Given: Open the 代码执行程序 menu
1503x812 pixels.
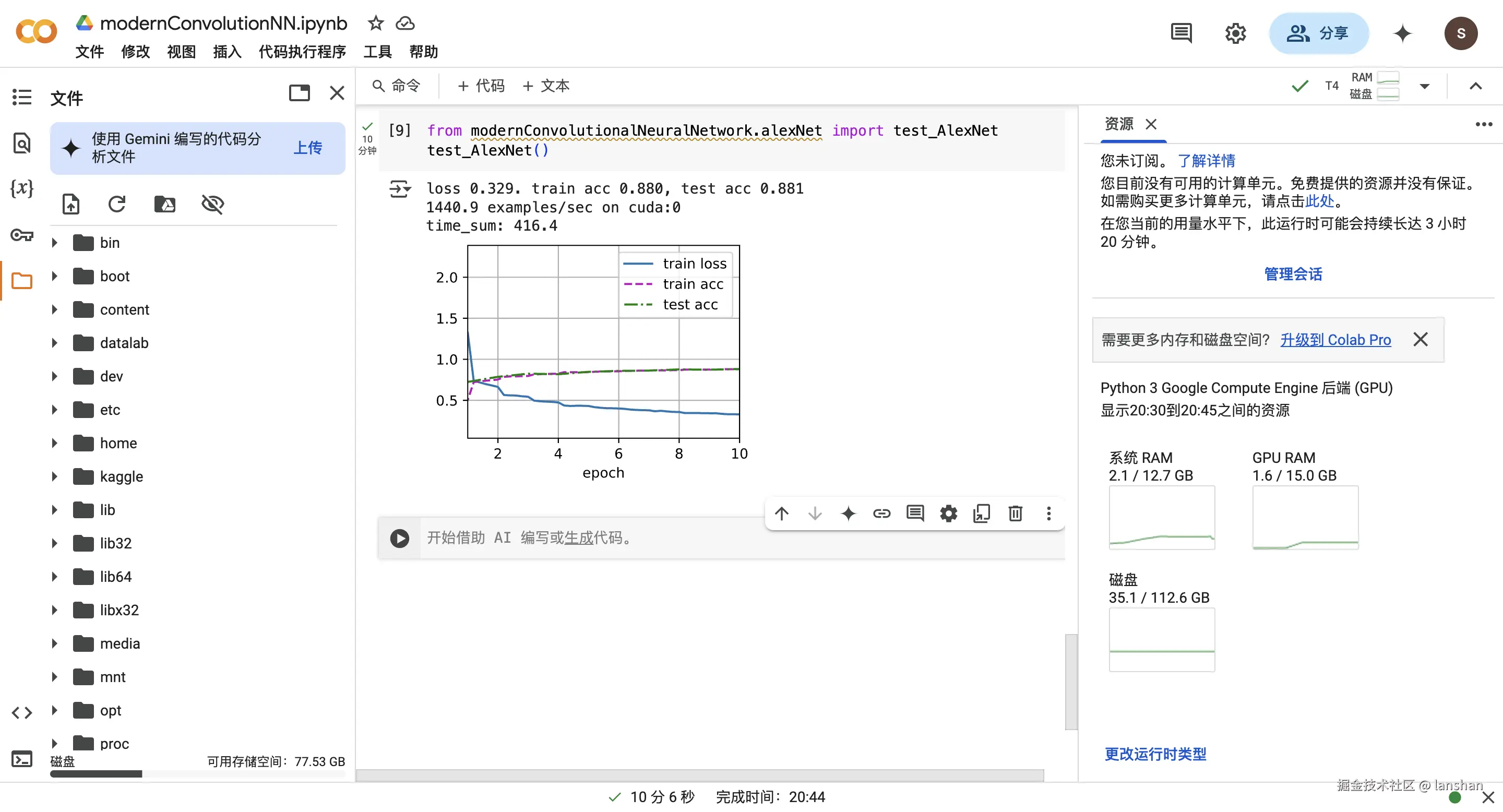Looking at the screenshot, I should coord(302,52).
